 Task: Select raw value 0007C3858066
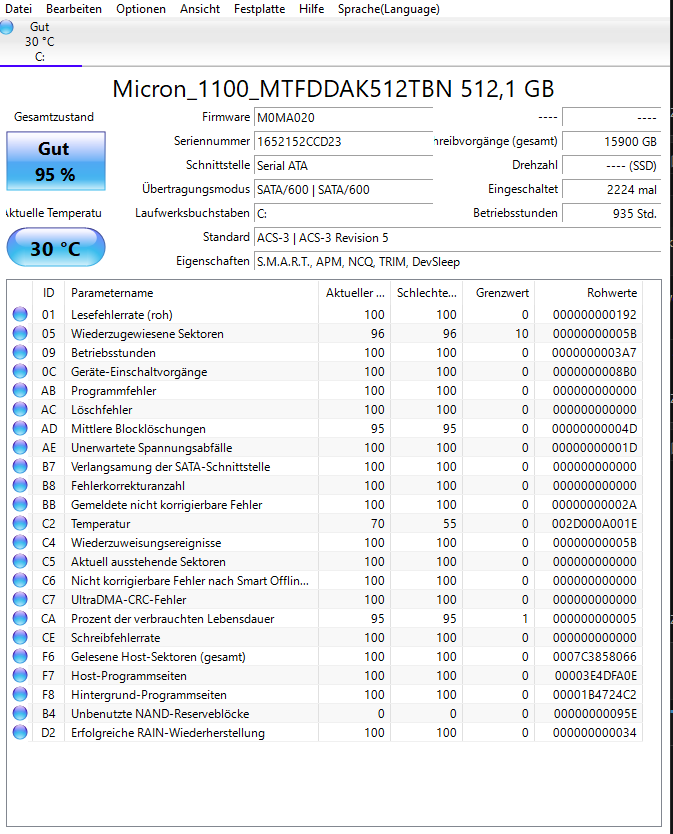click(x=594, y=657)
